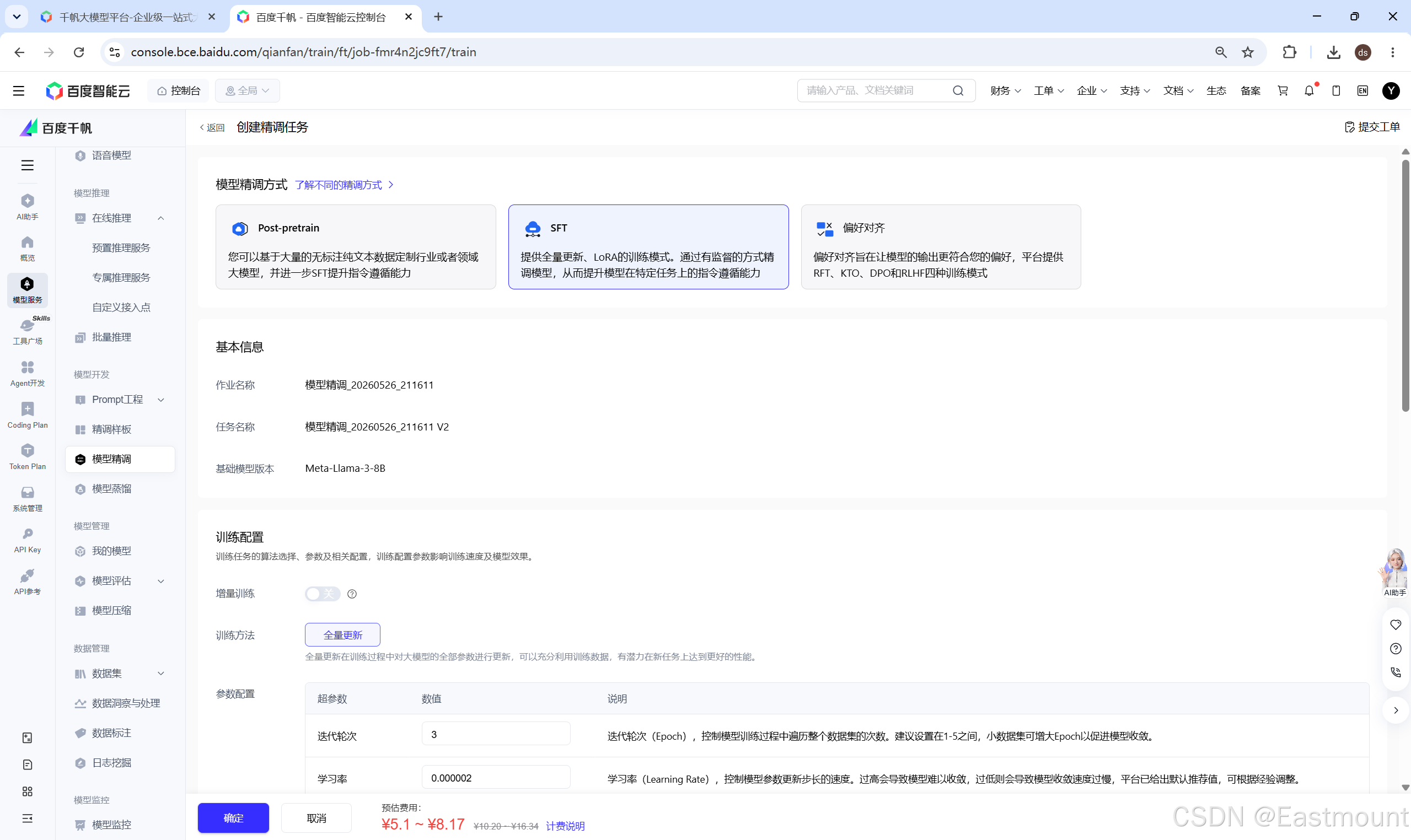Switch language with the EN icon
This screenshot has height=840, width=1411.
1362,90
